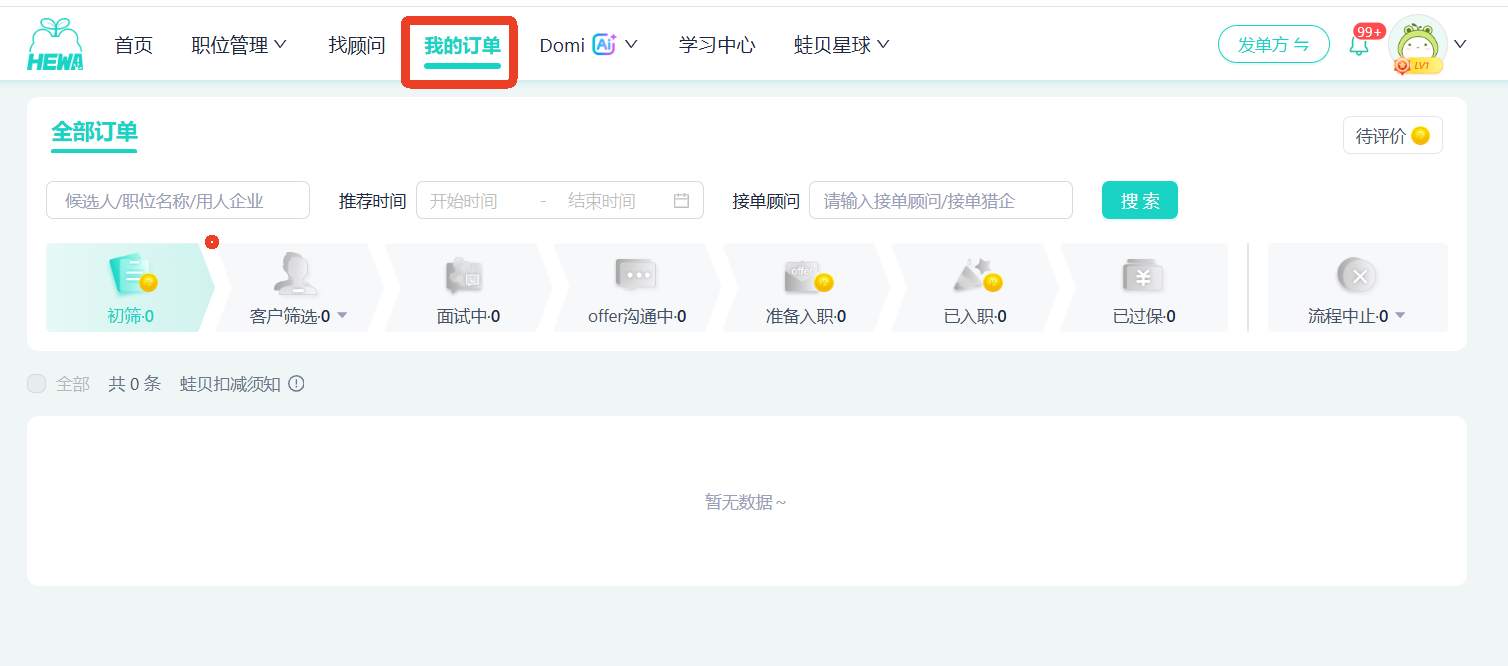Screen dimensions: 1508x666
Task: Expand the 客户筛选 dropdown arrow
Action: coord(342,316)
